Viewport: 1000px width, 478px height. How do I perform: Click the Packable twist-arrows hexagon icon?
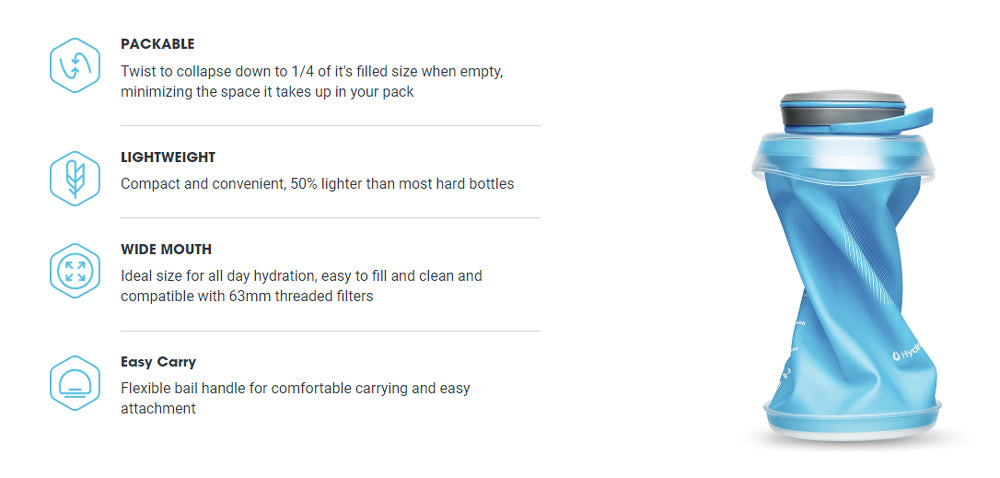coord(75,65)
